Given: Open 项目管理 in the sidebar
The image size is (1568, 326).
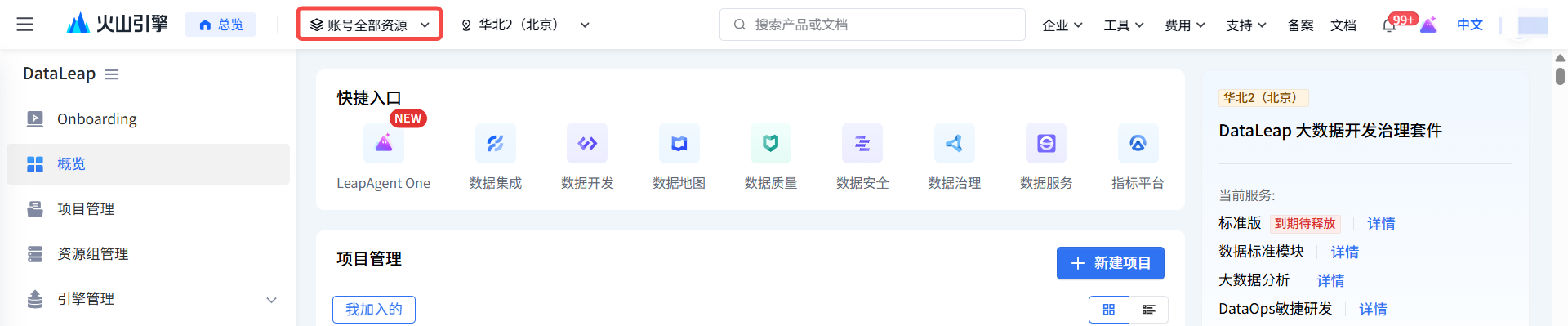Looking at the screenshot, I should point(148,209).
